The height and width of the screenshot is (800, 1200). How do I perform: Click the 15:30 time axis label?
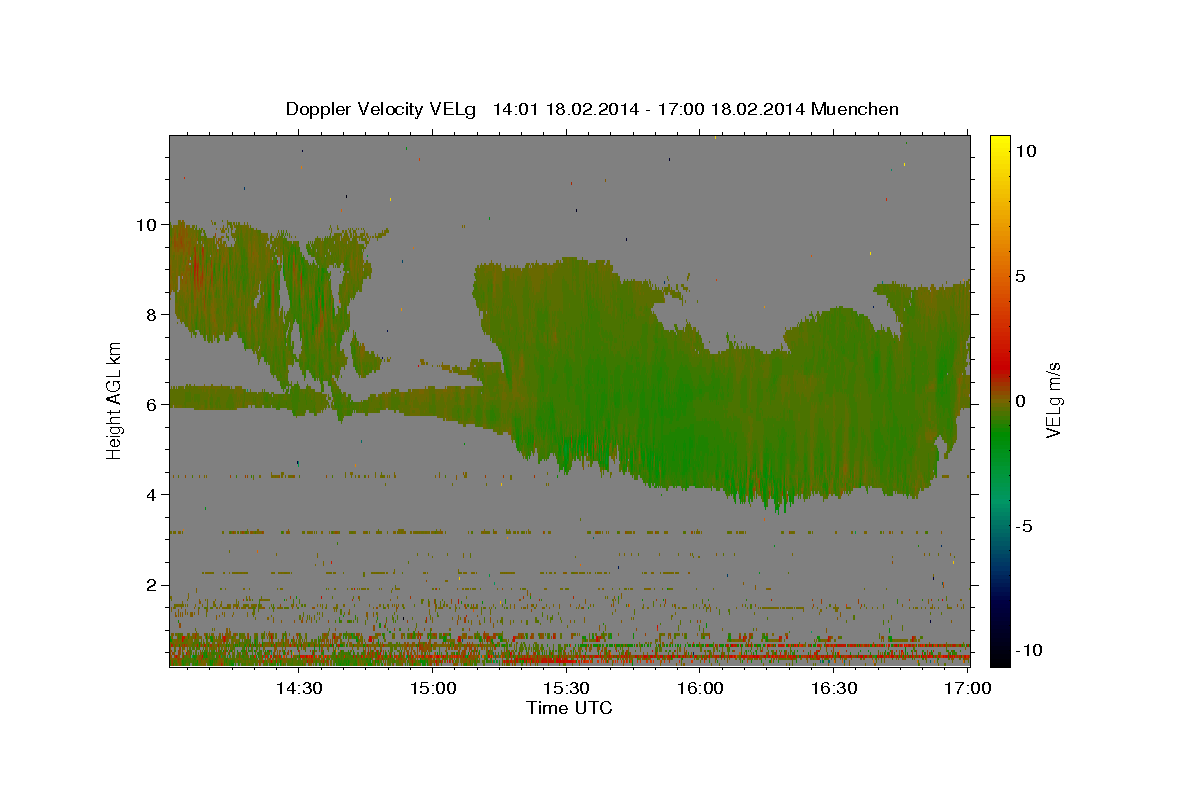(566, 688)
